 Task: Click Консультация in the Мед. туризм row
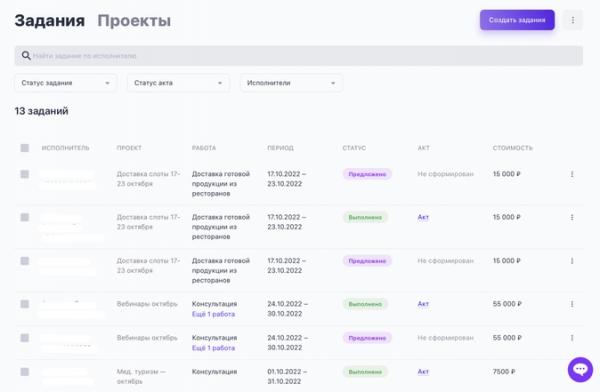214,372
